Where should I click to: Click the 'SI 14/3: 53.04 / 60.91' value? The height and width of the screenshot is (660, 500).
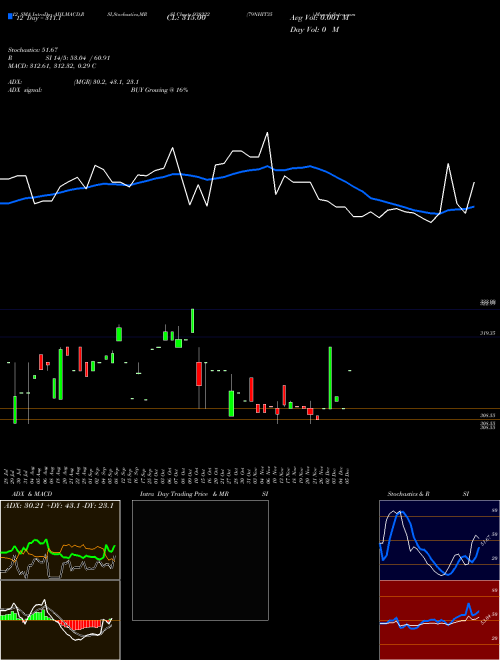tap(78, 58)
